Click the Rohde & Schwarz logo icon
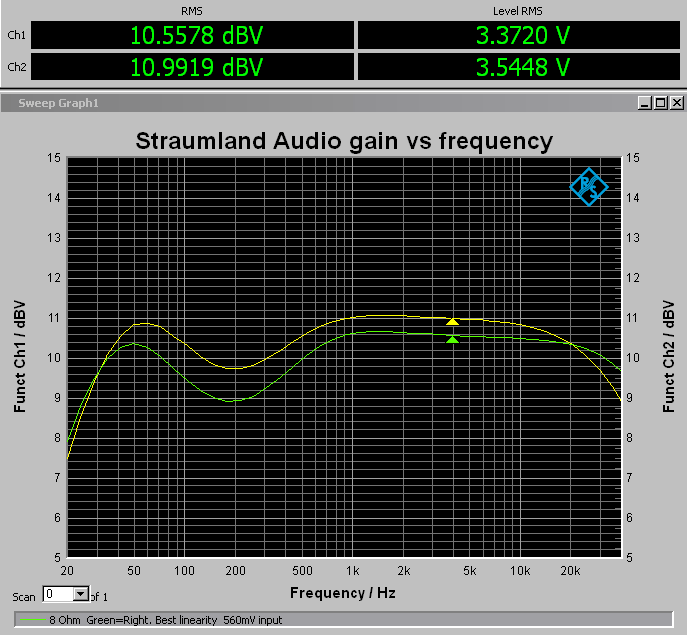The image size is (687, 635). tap(589, 187)
